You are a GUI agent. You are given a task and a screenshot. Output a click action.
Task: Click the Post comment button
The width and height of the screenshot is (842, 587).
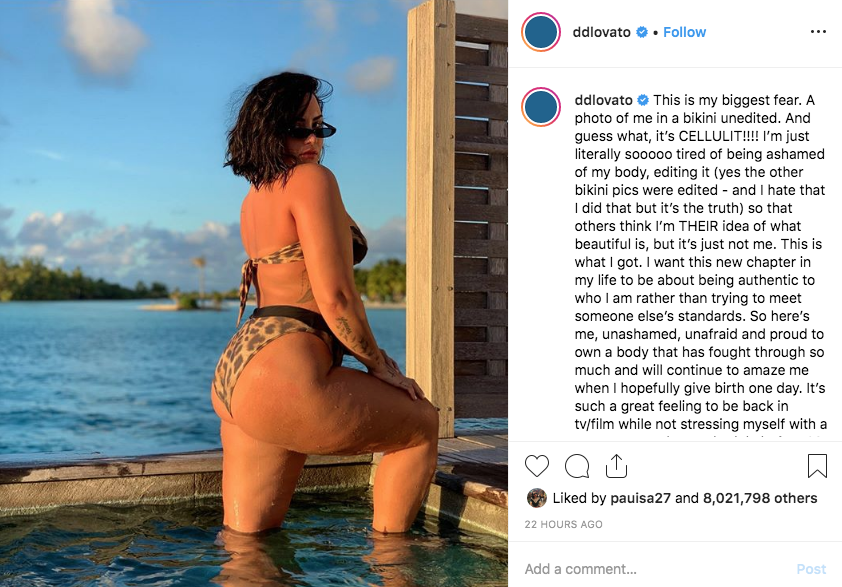click(x=811, y=569)
